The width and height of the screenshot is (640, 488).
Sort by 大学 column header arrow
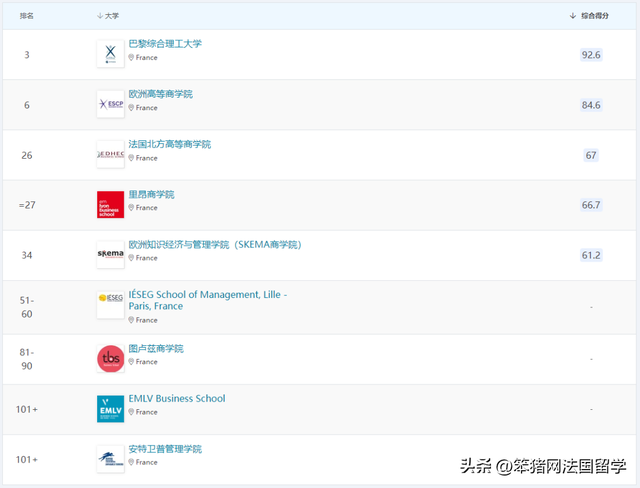(100, 16)
